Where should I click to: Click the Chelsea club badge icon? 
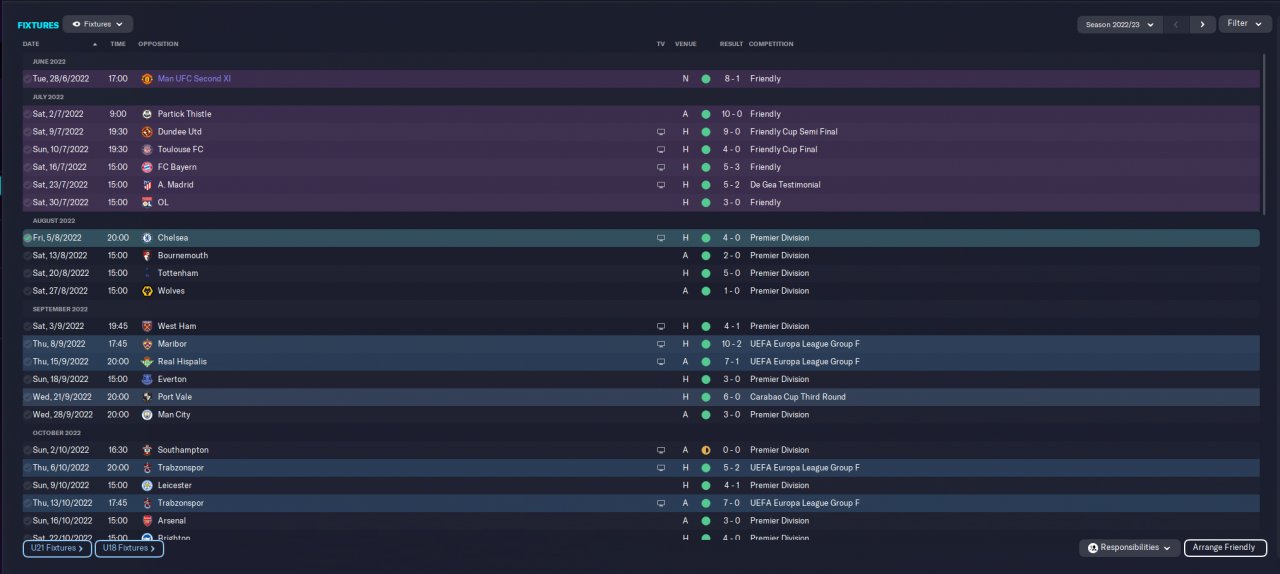coord(147,238)
